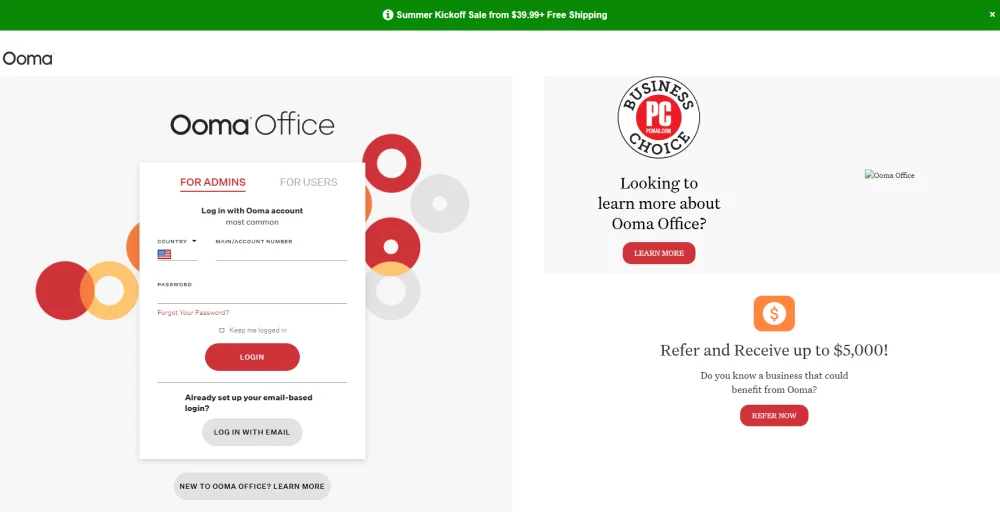The height and width of the screenshot is (512, 1000).
Task: Click the US flag country icon
Action: [x=165, y=254]
